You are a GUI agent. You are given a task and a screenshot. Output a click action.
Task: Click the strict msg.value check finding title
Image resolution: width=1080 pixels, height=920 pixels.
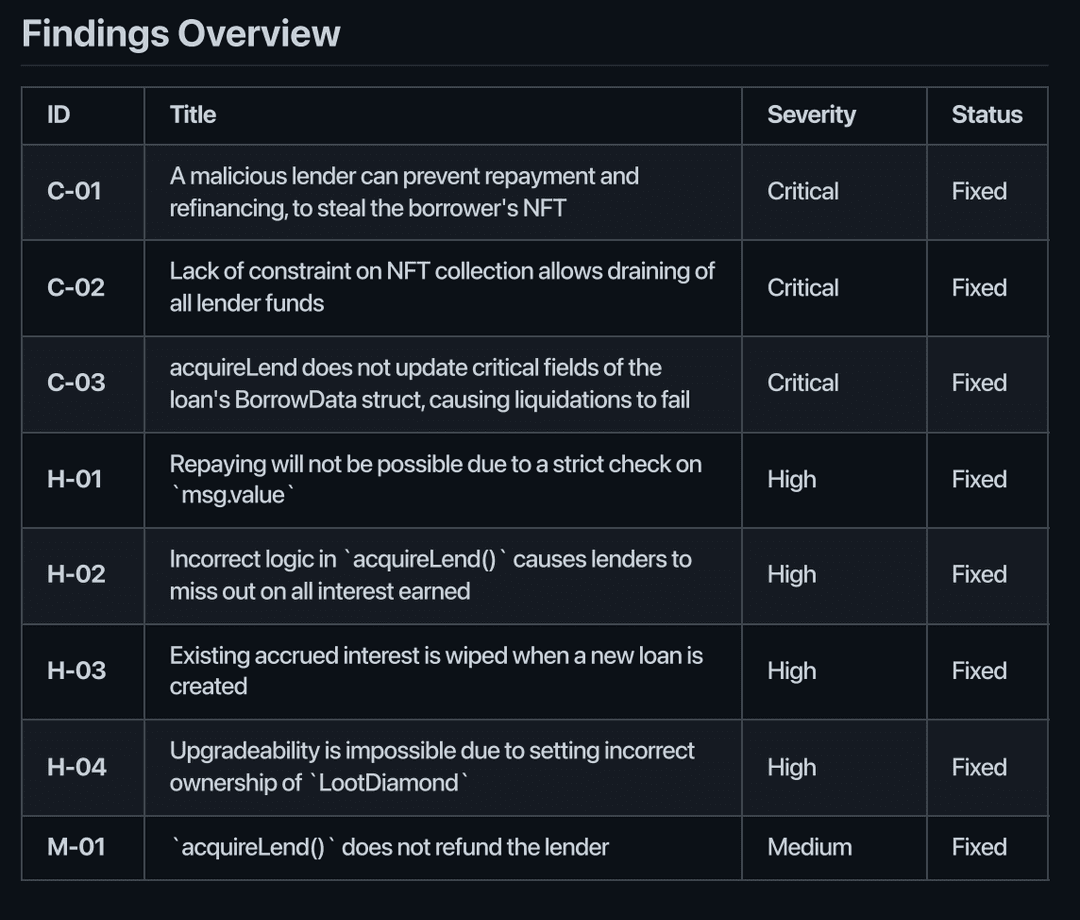point(435,479)
